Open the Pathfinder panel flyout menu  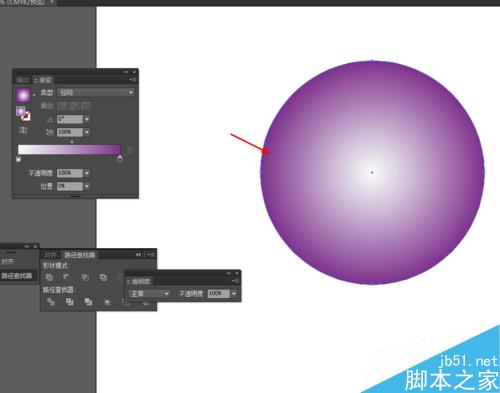(151, 255)
